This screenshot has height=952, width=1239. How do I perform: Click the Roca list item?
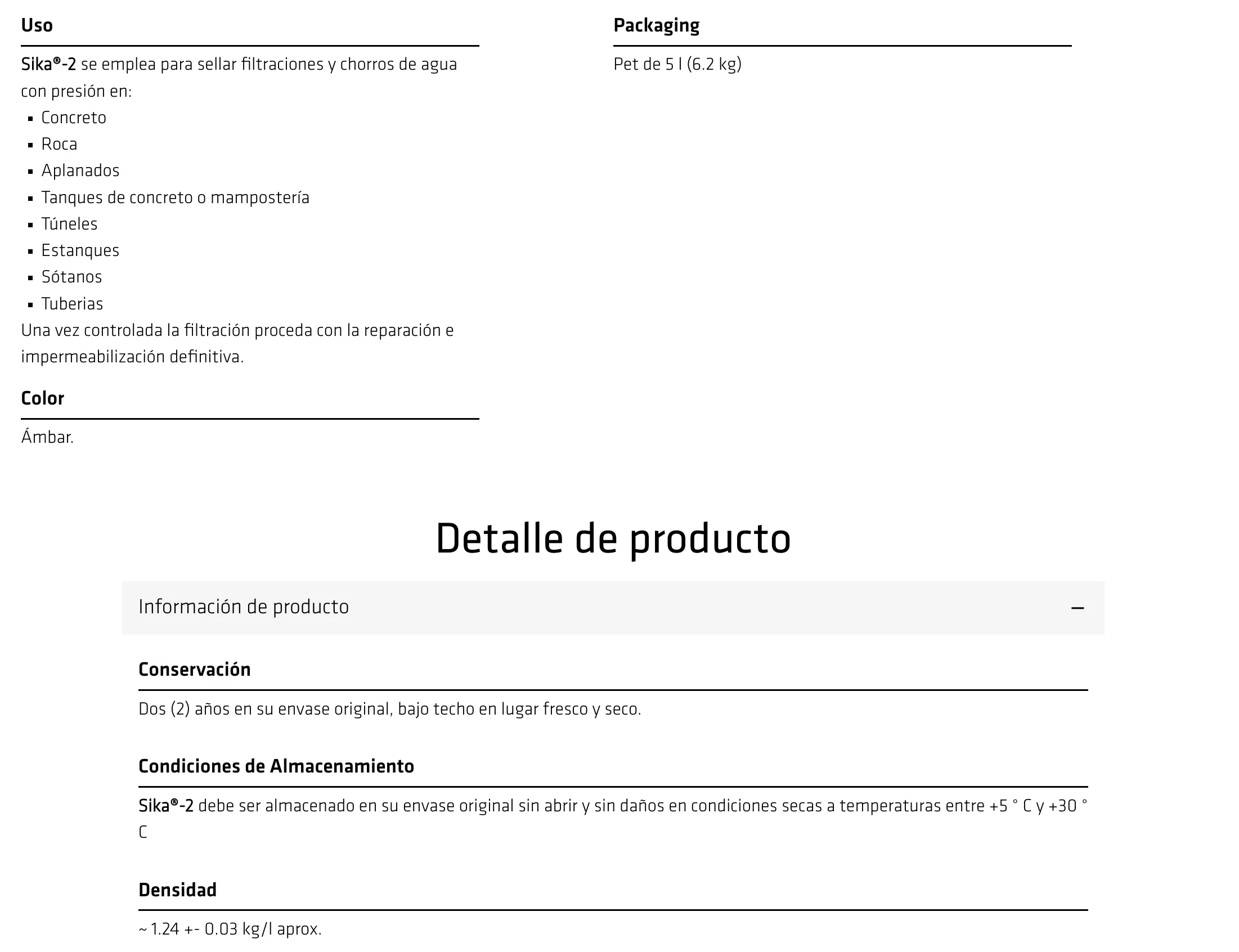point(59,145)
